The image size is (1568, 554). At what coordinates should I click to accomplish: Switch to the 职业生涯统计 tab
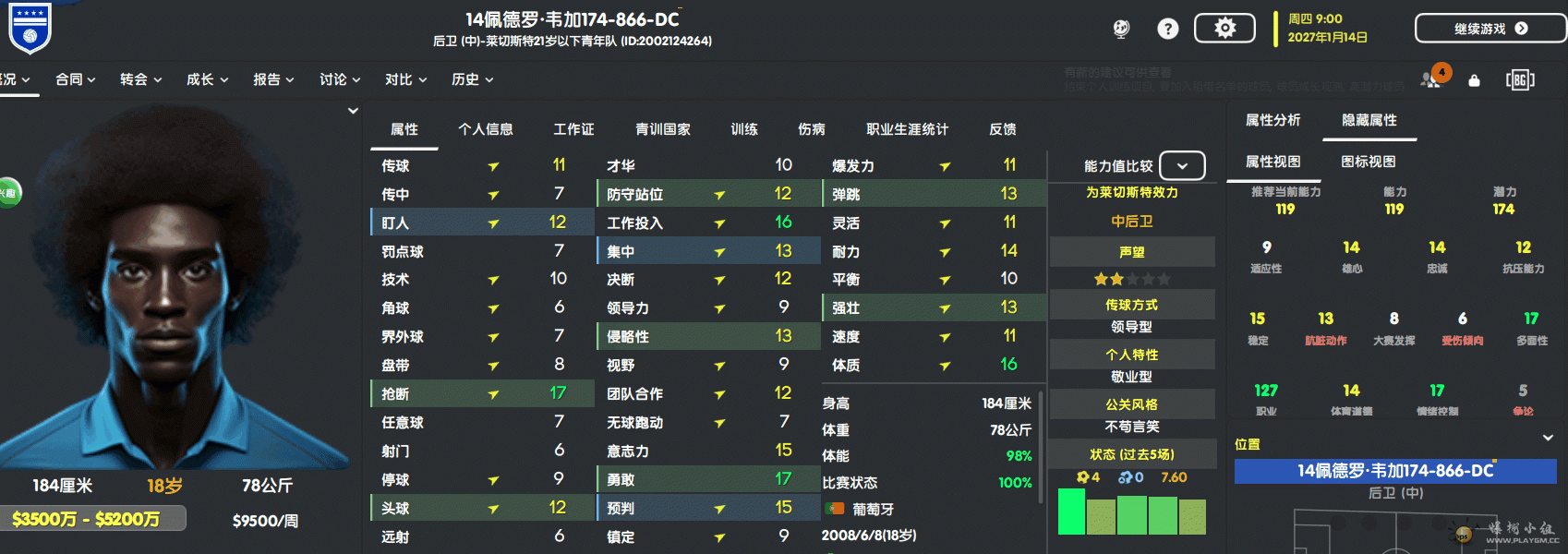[x=907, y=129]
